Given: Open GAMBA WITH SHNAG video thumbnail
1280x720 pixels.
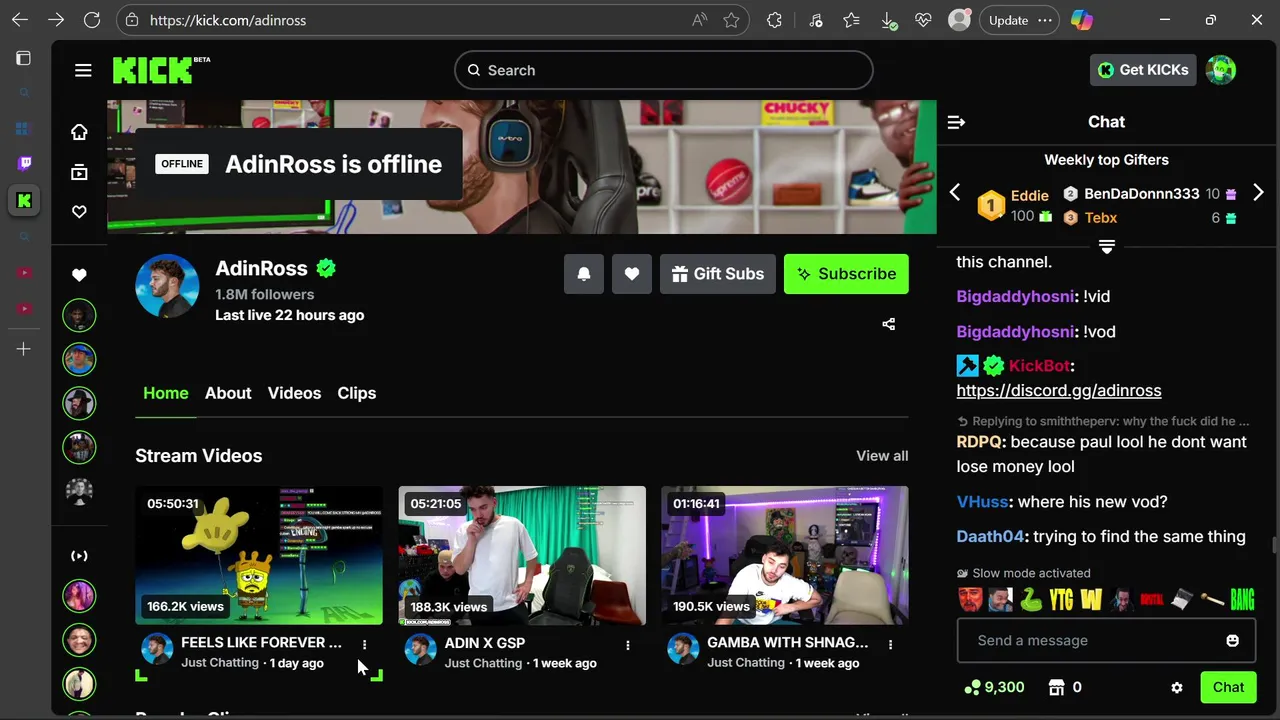Looking at the screenshot, I should pyautogui.click(x=785, y=555).
